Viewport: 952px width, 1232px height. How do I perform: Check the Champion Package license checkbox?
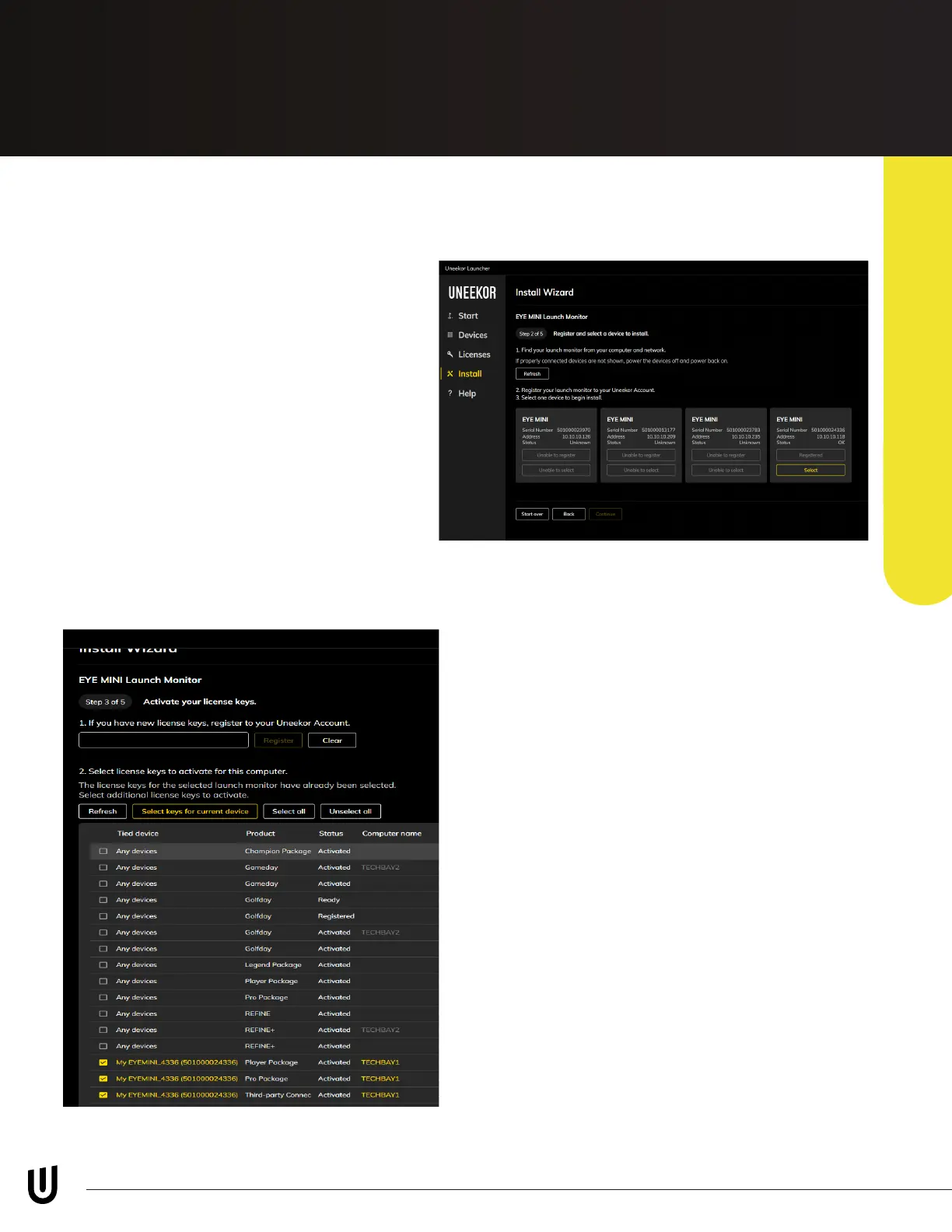[x=103, y=852]
